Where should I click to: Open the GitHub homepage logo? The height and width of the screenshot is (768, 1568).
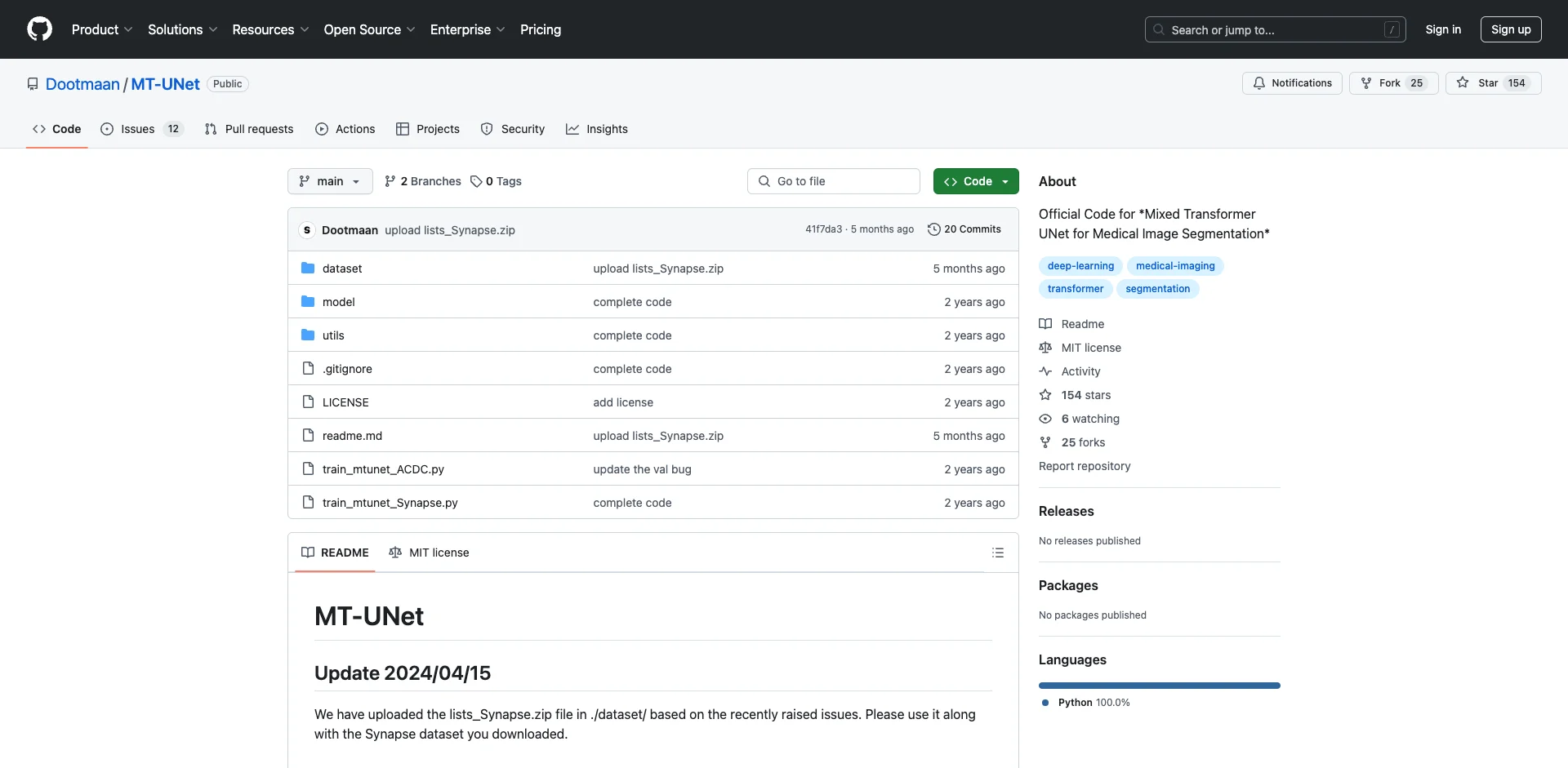[x=39, y=29]
